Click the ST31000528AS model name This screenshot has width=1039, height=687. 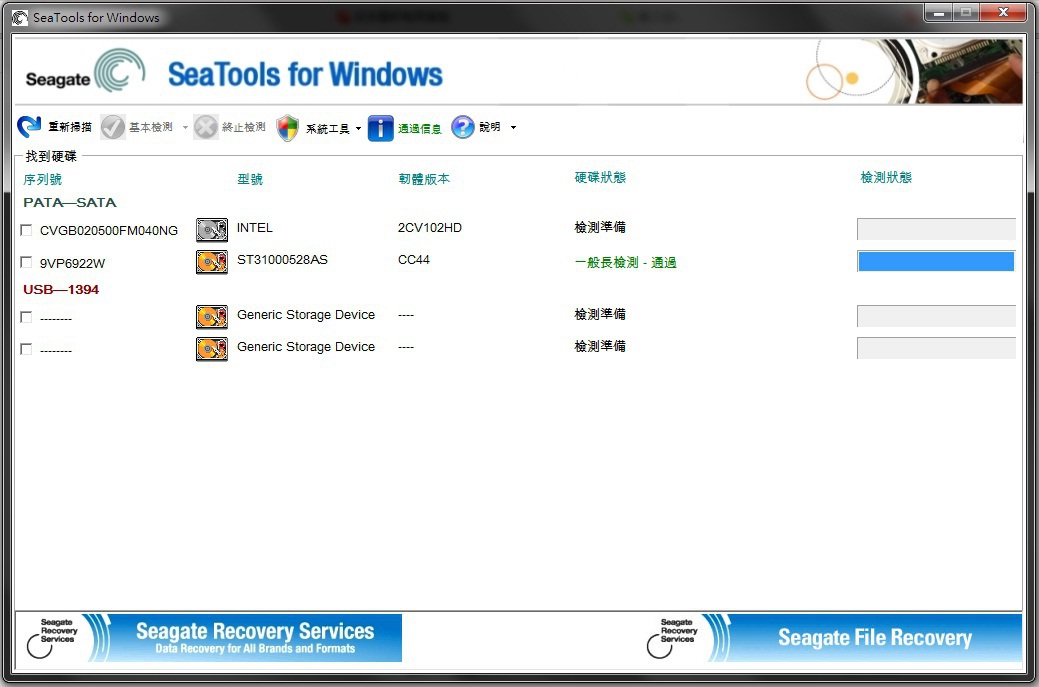point(282,260)
